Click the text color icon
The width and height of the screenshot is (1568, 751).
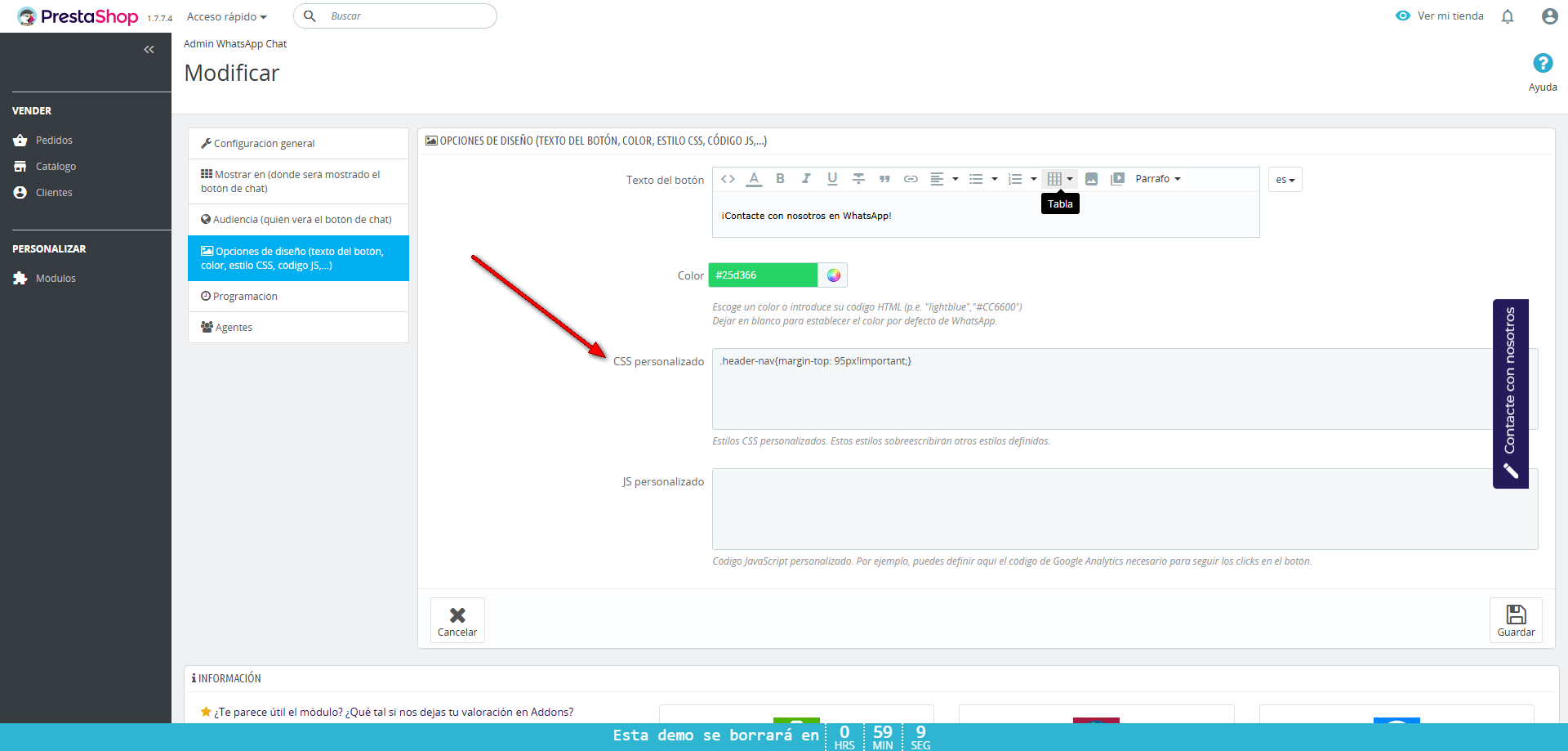point(754,179)
